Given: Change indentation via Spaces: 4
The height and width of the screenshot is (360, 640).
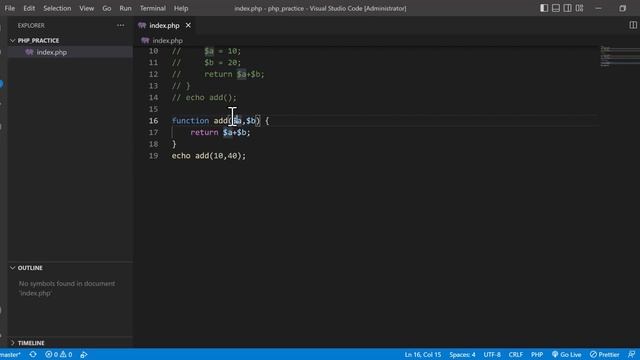Looking at the screenshot, I should coord(462,354).
